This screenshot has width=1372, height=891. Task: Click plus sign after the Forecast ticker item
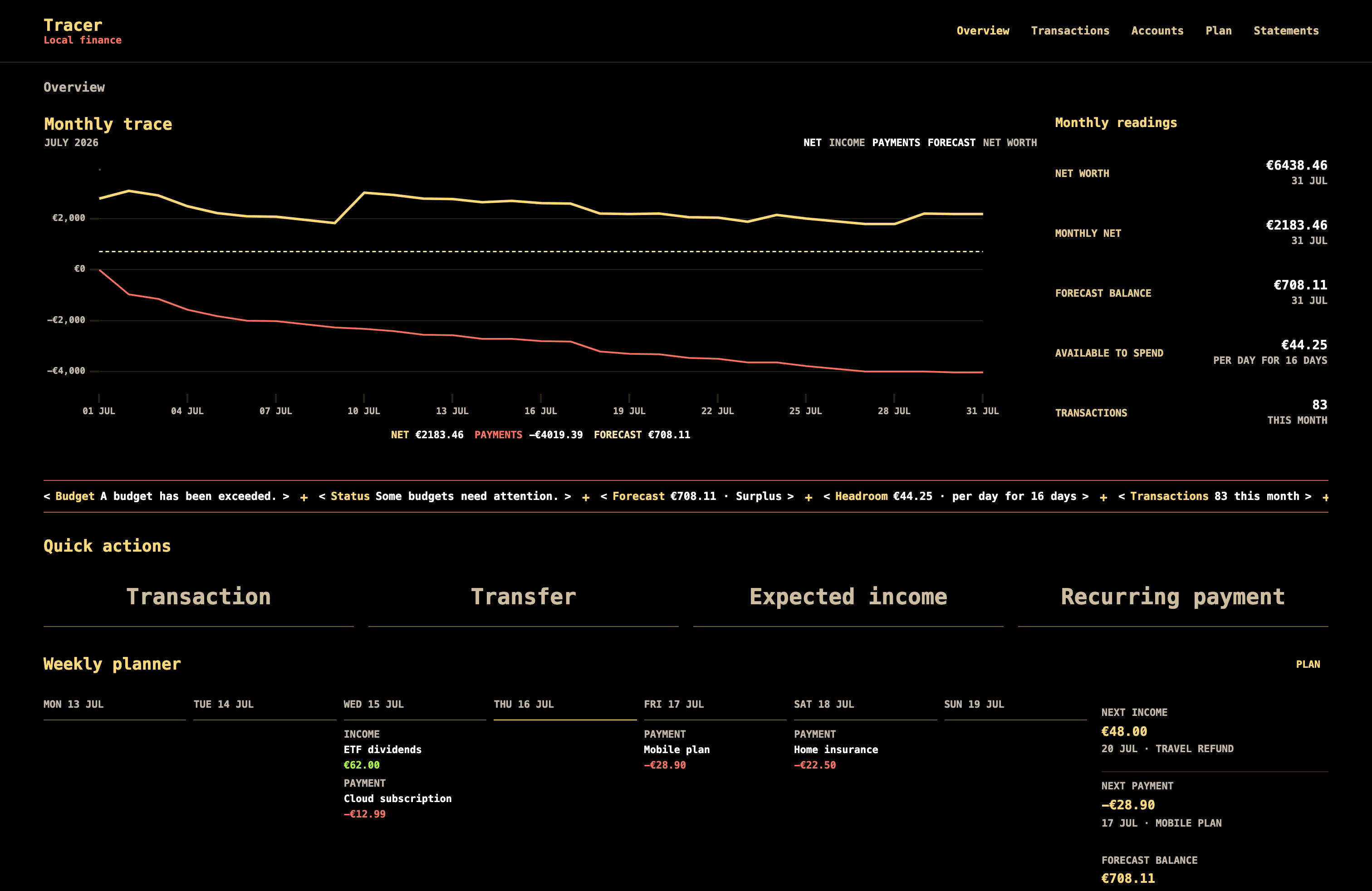coord(808,497)
